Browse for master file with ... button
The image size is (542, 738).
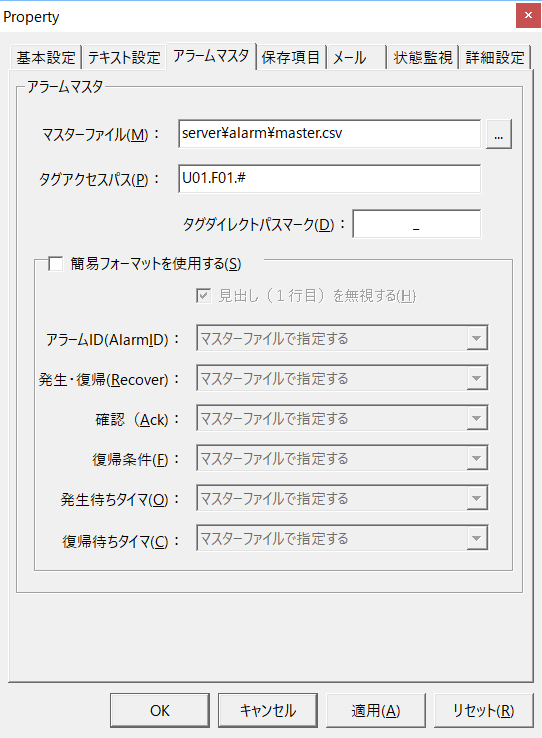tap(499, 134)
